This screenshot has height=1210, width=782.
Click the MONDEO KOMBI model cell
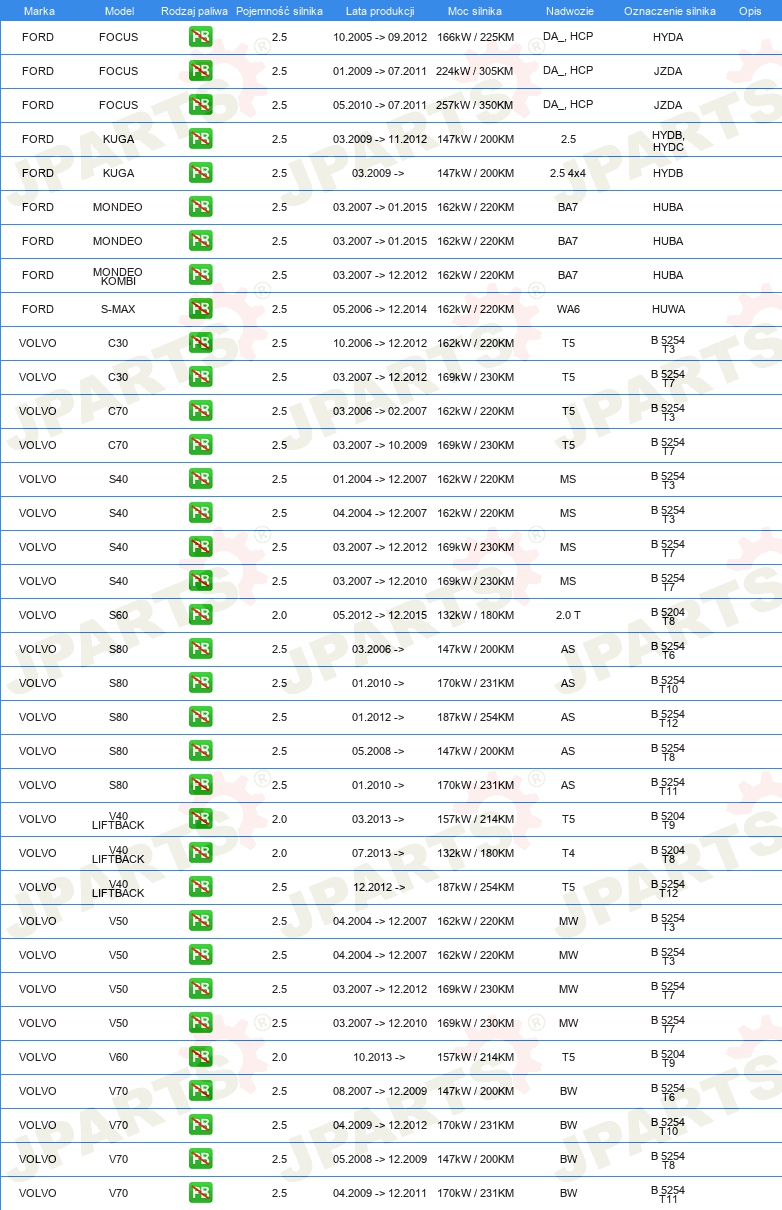(118, 276)
